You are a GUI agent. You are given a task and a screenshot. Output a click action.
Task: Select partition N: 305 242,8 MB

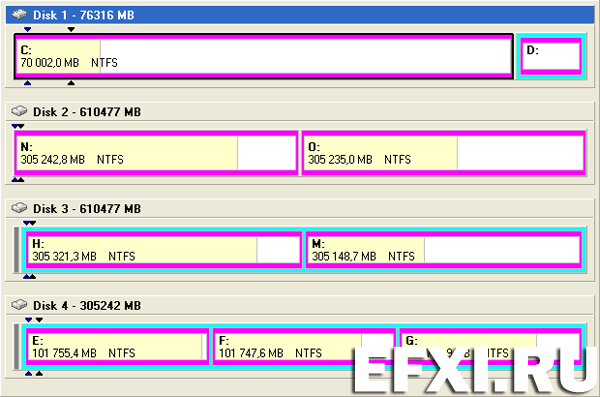156,153
